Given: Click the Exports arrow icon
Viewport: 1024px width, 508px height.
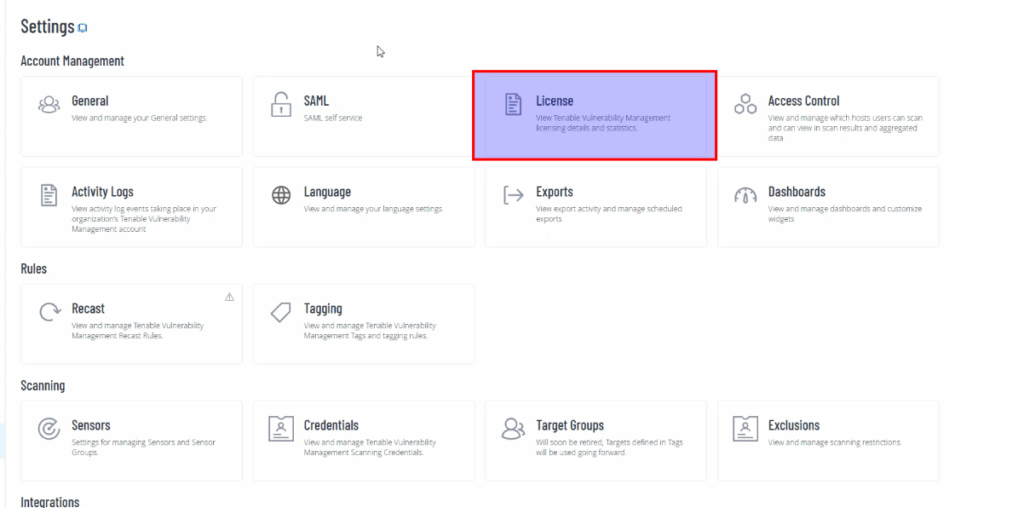Looking at the screenshot, I should (513, 195).
